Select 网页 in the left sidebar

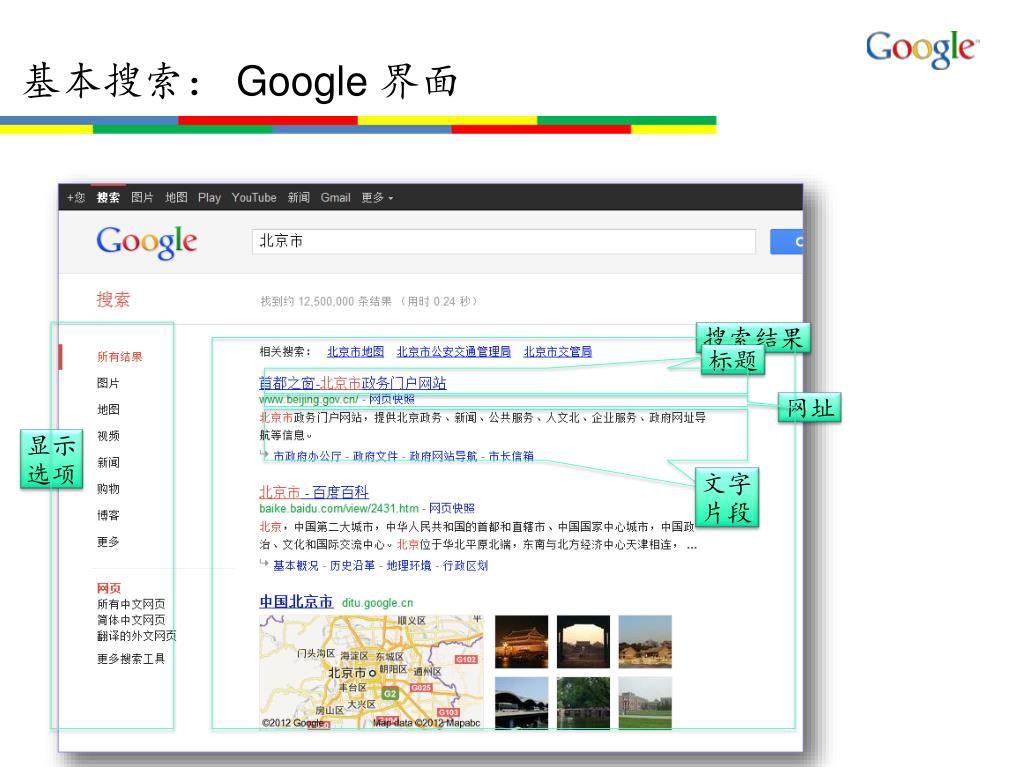pos(109,588)
